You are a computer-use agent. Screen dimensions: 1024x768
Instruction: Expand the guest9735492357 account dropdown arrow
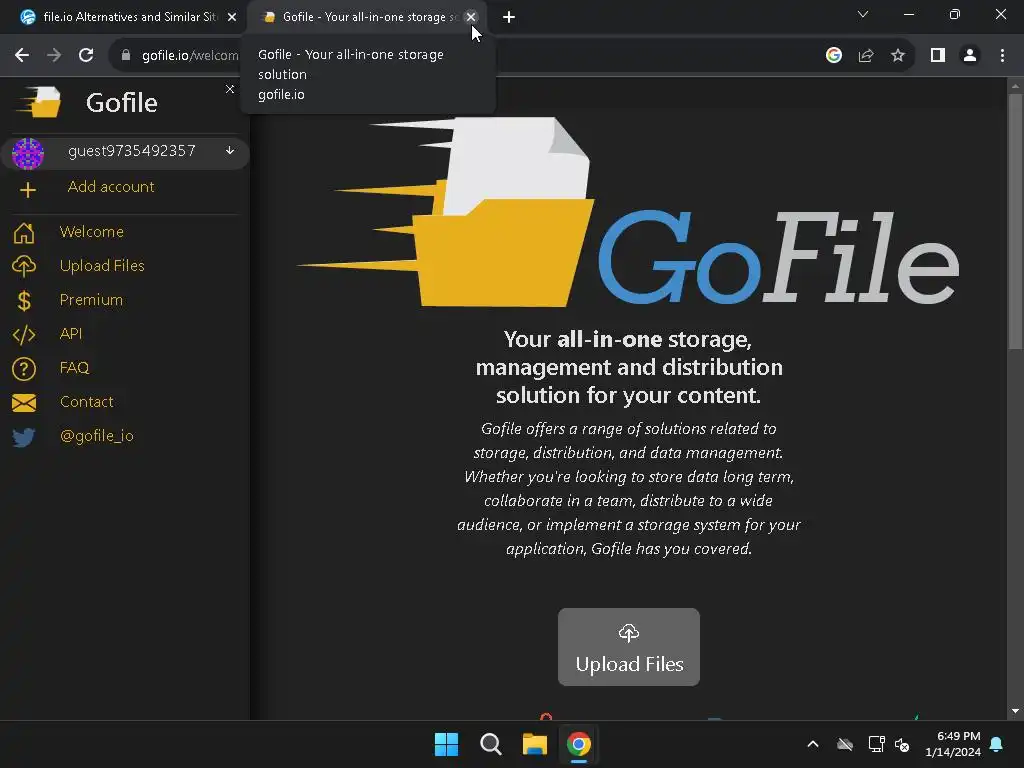click(230, 151)
